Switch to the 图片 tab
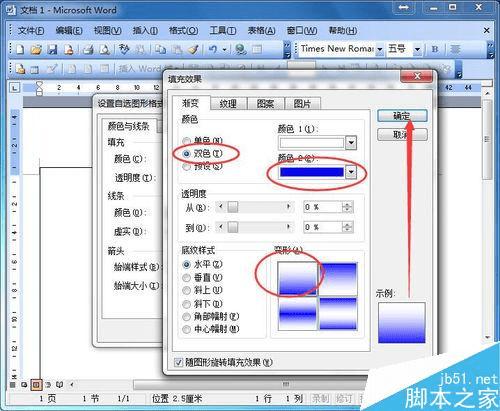 [x=302, y=104]
